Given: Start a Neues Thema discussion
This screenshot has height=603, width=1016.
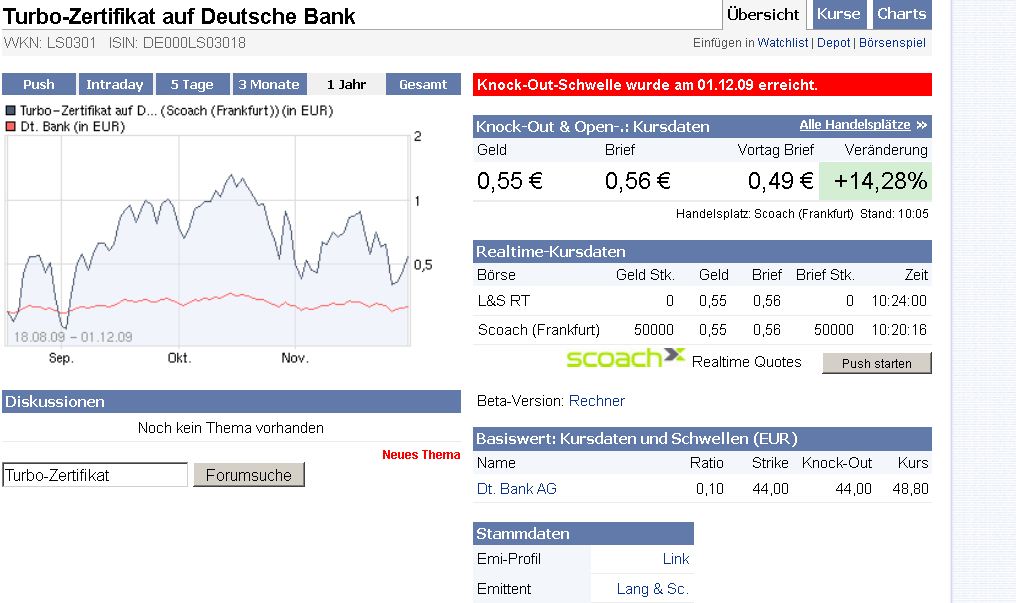Looking at the screenshot, I should [420, 454].
